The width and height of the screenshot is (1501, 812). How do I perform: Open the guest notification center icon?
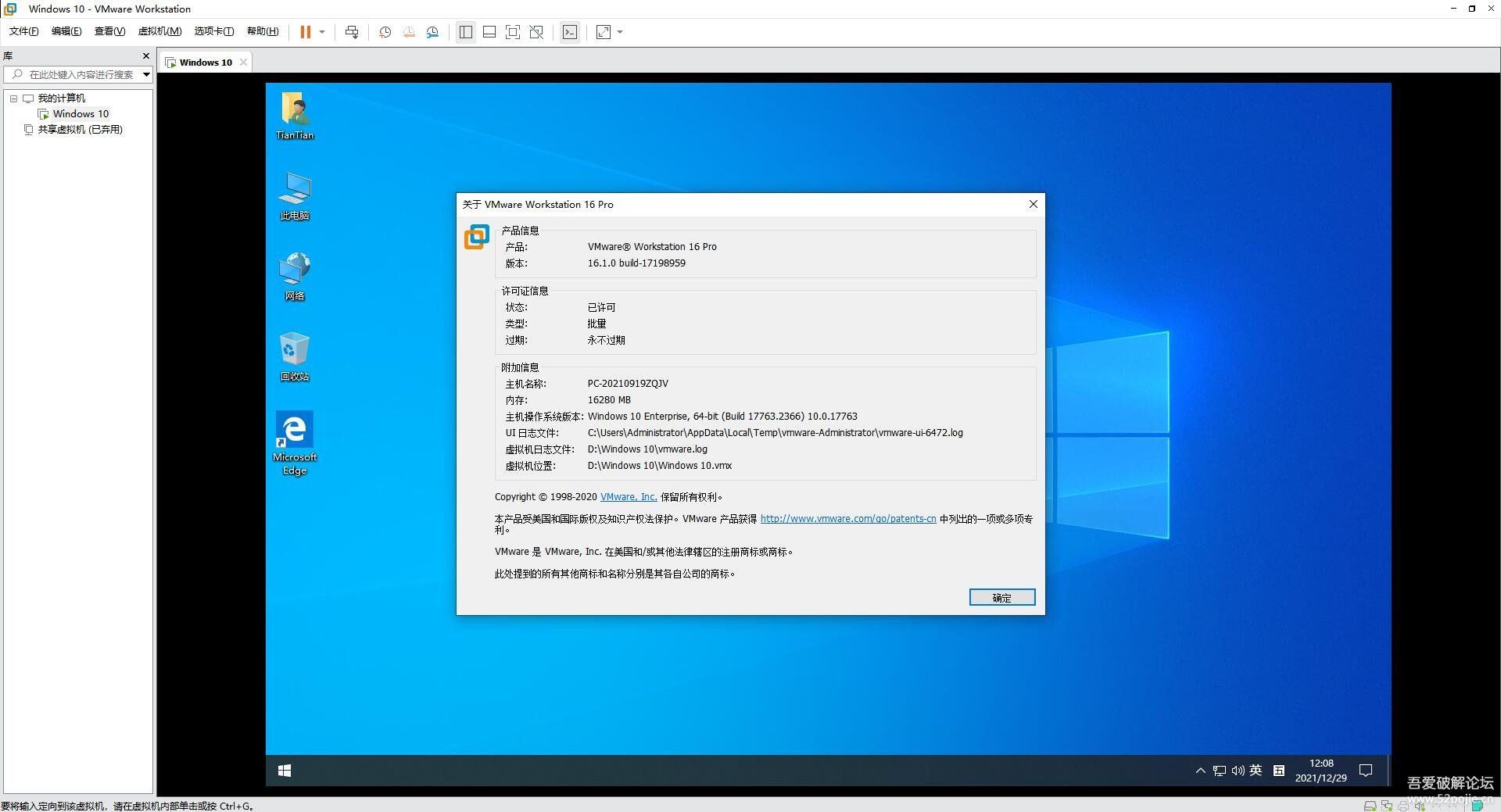pyautogui.click(x=1366, y=771)
